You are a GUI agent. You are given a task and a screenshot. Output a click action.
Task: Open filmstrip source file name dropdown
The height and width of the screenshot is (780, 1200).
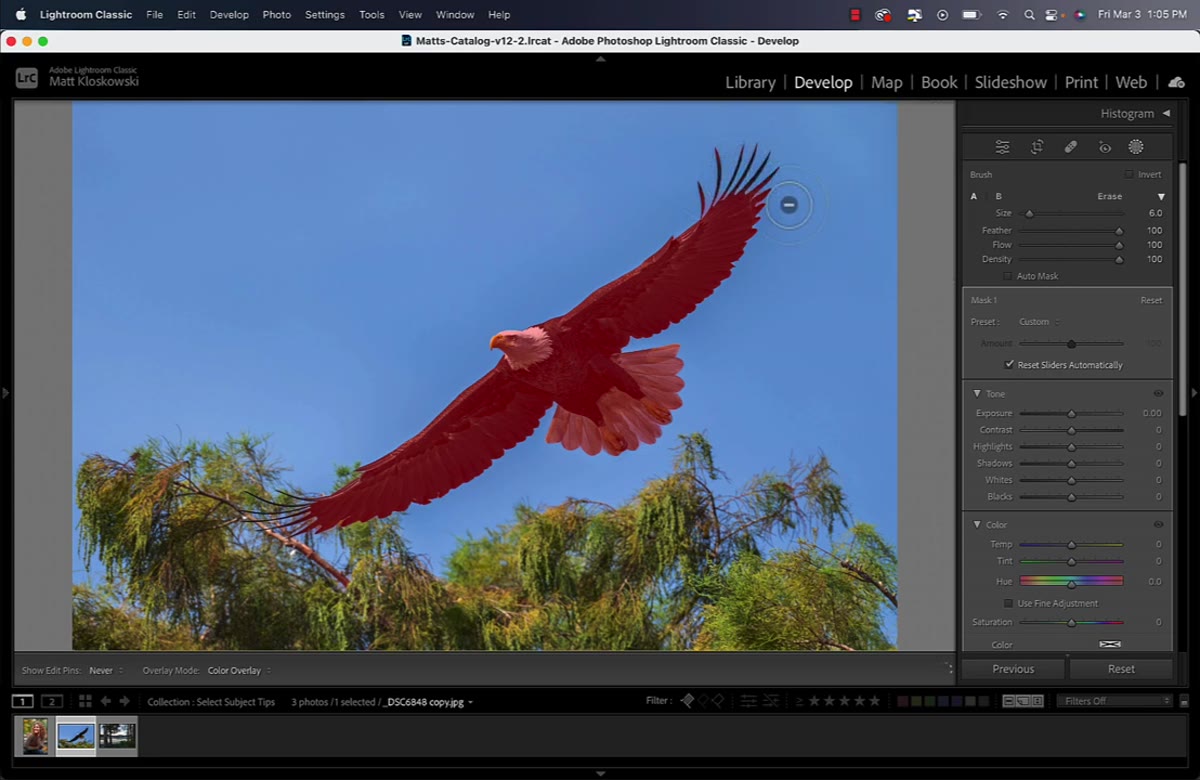[428, 702]
